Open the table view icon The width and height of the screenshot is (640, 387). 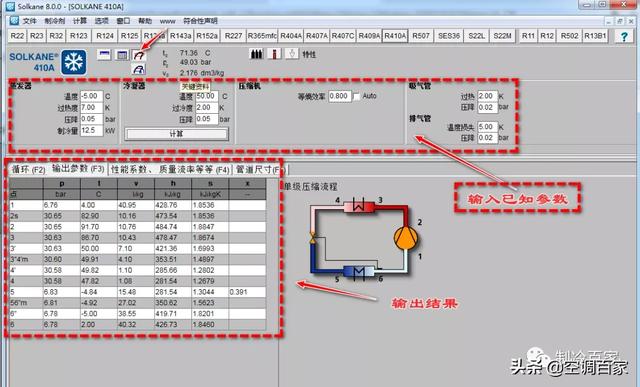point(122,55)
